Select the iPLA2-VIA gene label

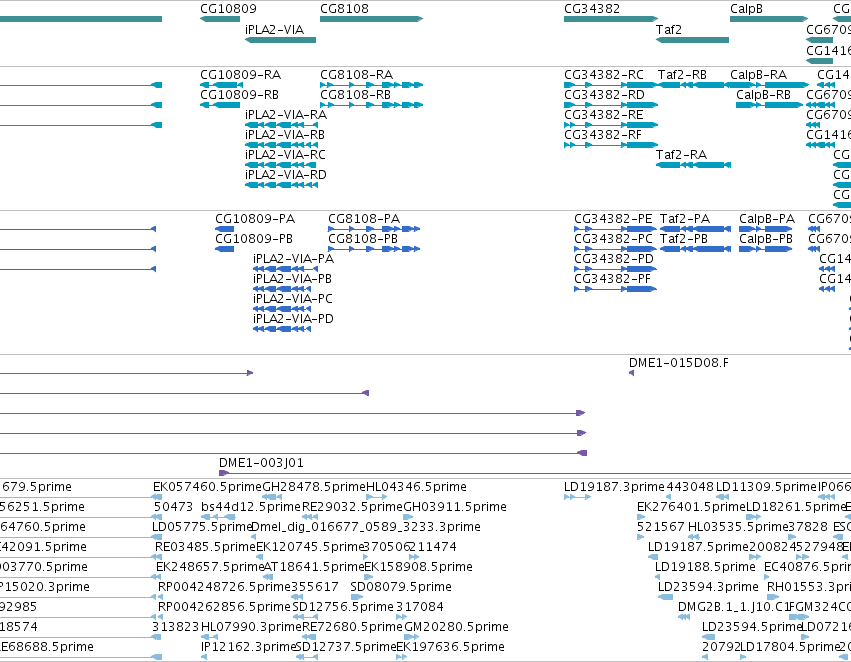pos(274,29)
